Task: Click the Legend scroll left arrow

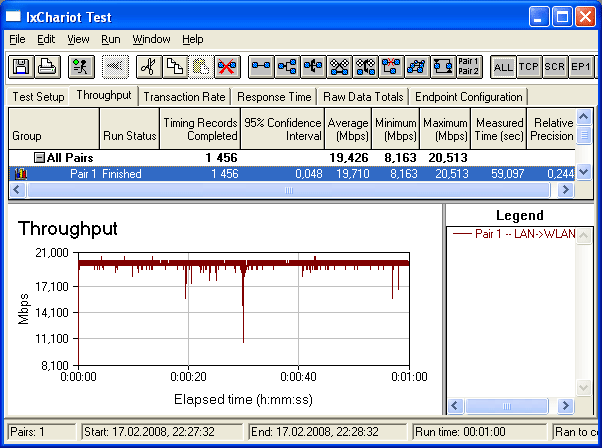Action: (455, 406)
